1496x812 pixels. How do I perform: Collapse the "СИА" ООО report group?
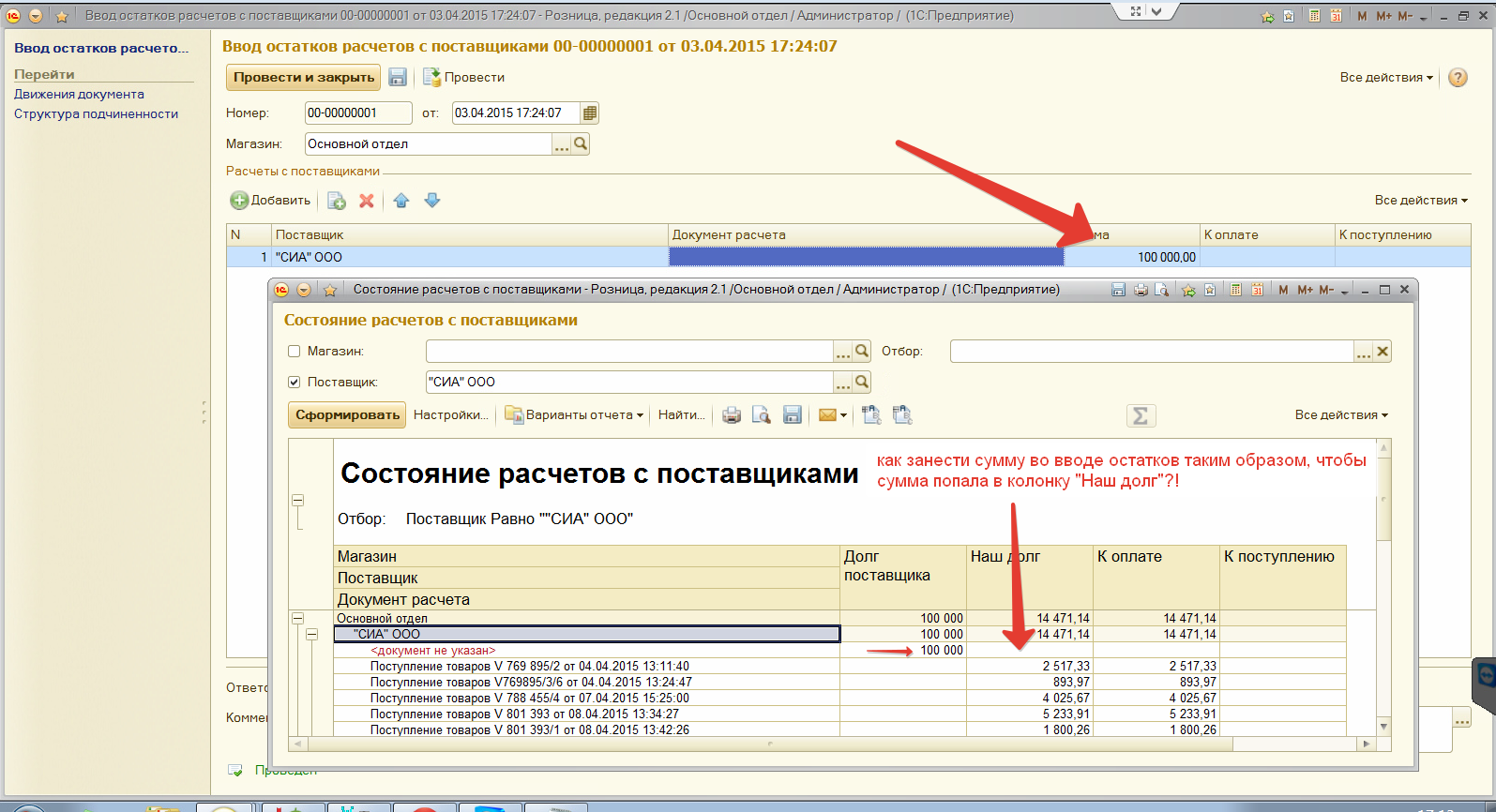312,635
